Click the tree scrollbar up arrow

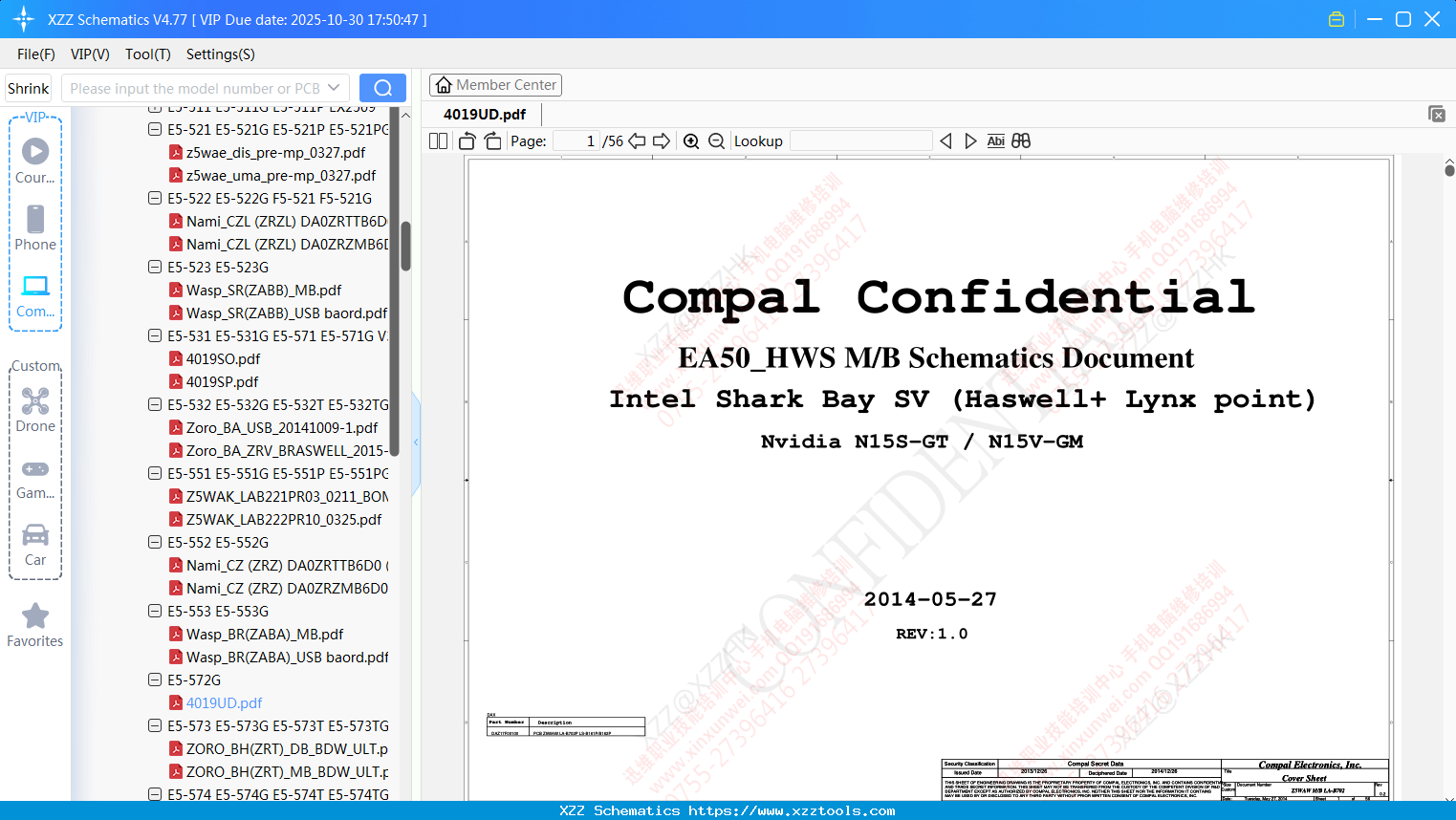(x=405, y=115)
